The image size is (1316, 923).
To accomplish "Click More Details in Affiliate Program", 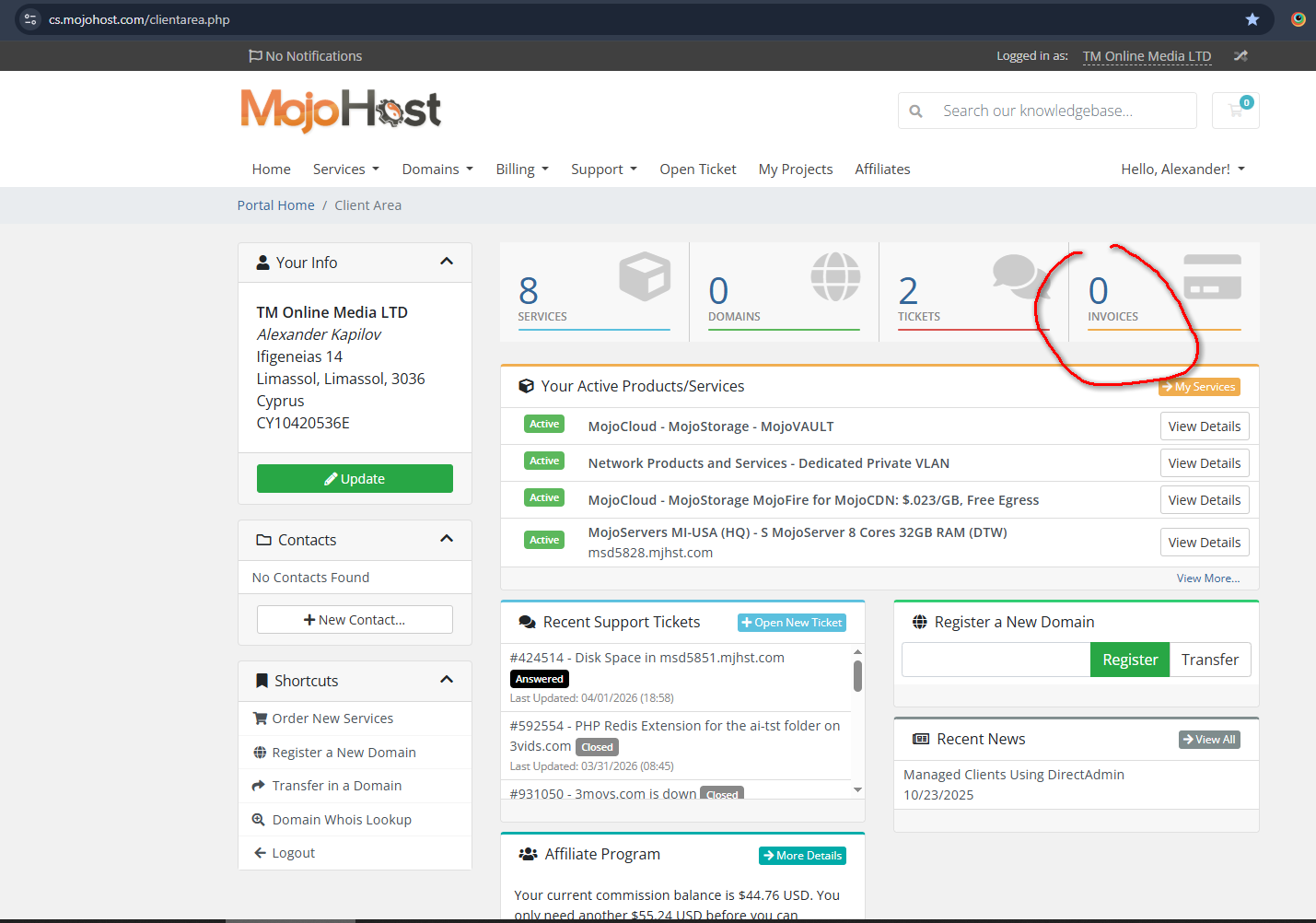I will [802, 856].
